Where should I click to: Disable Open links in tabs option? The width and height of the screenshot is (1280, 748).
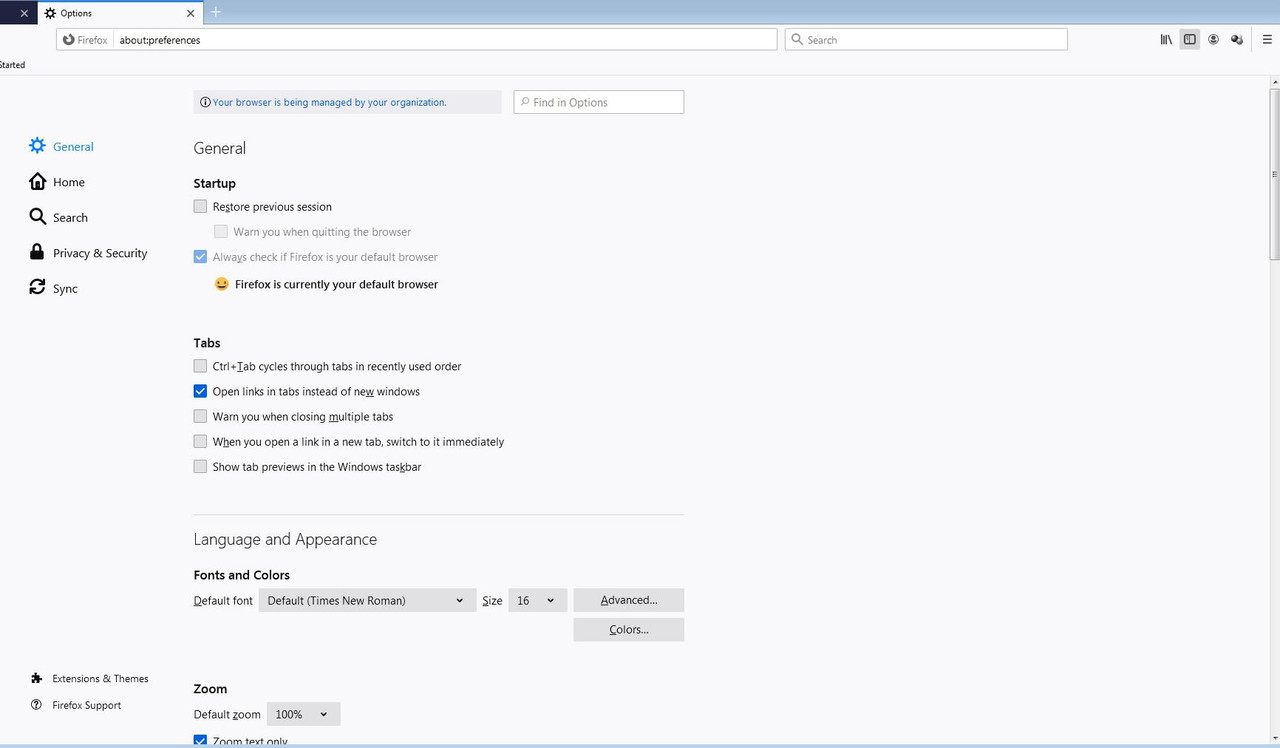tap(200, 391)
